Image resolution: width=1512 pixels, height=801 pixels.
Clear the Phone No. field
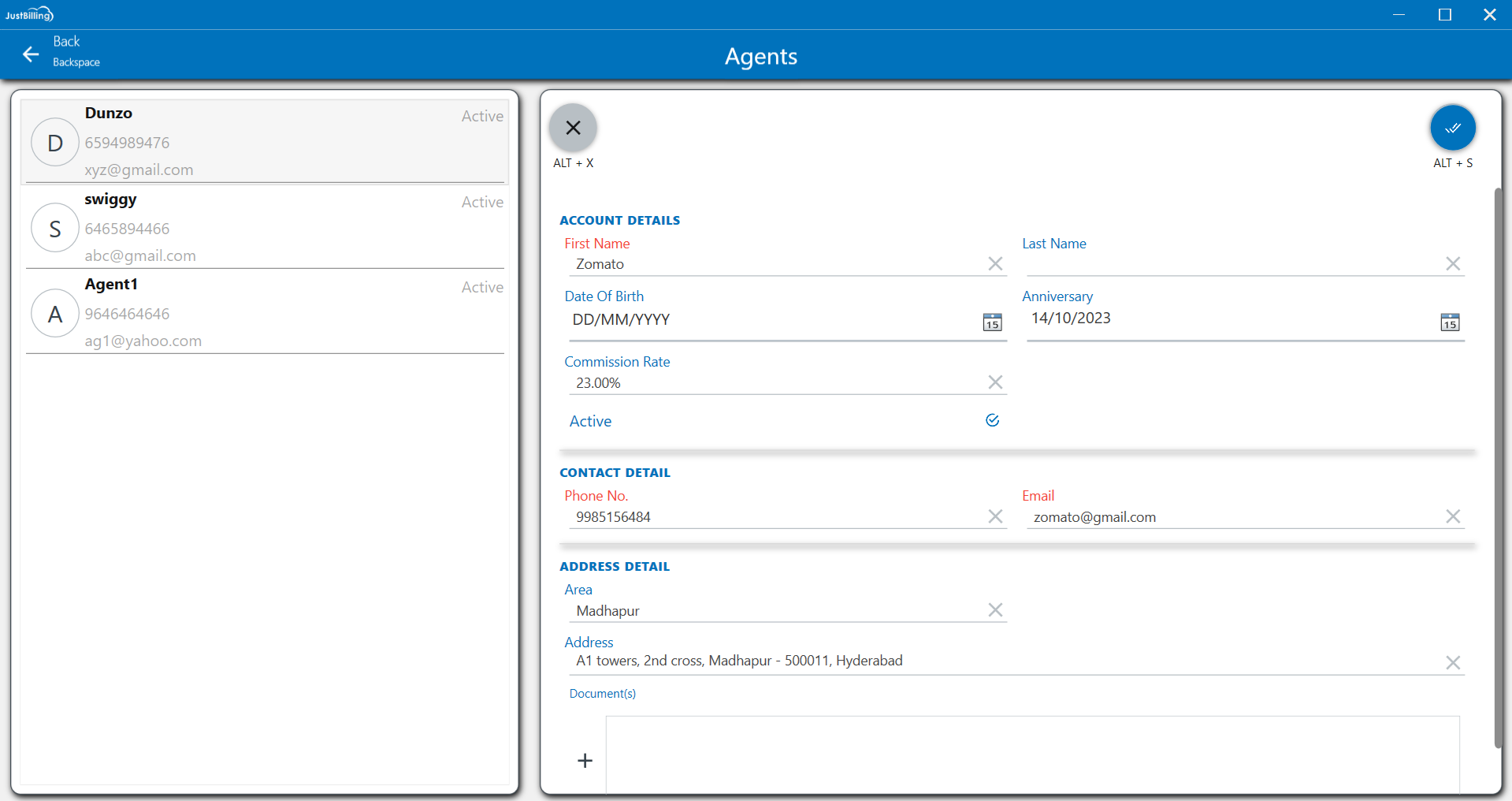point(995,516)
